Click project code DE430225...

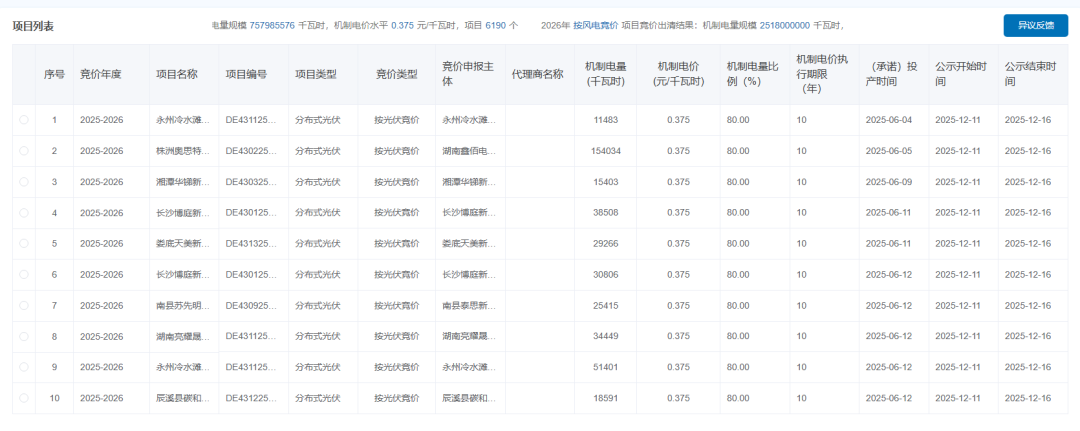coord(251,151)
